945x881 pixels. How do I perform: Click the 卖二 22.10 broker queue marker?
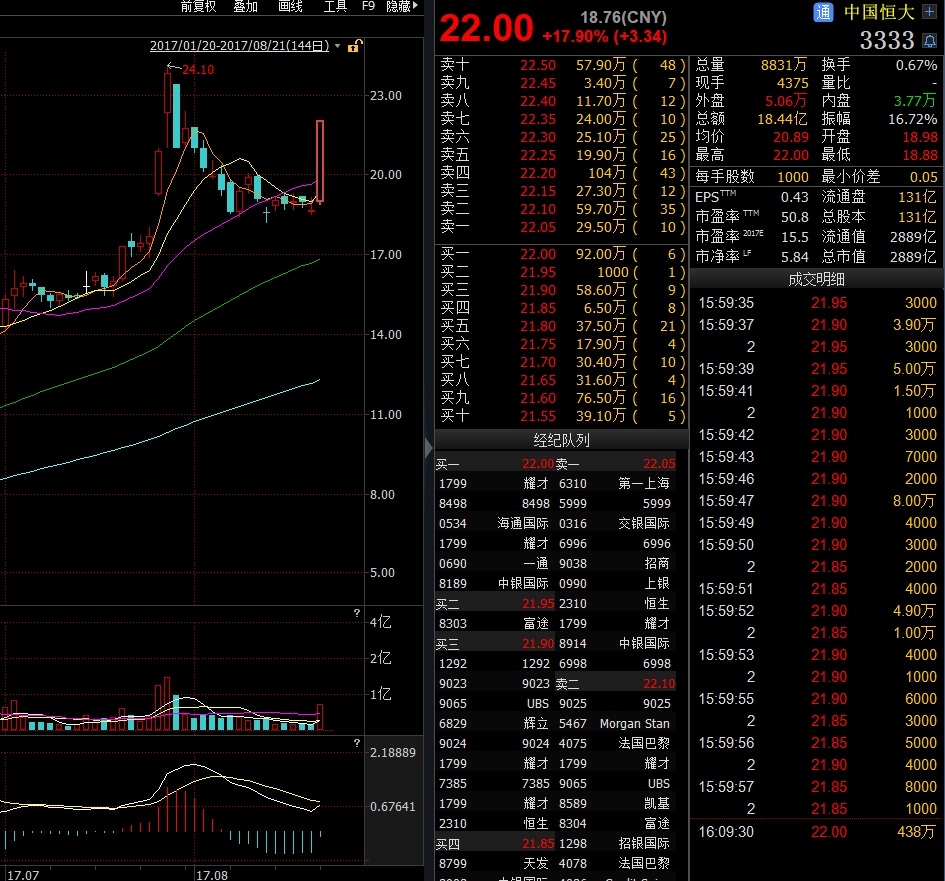(615, 683)
